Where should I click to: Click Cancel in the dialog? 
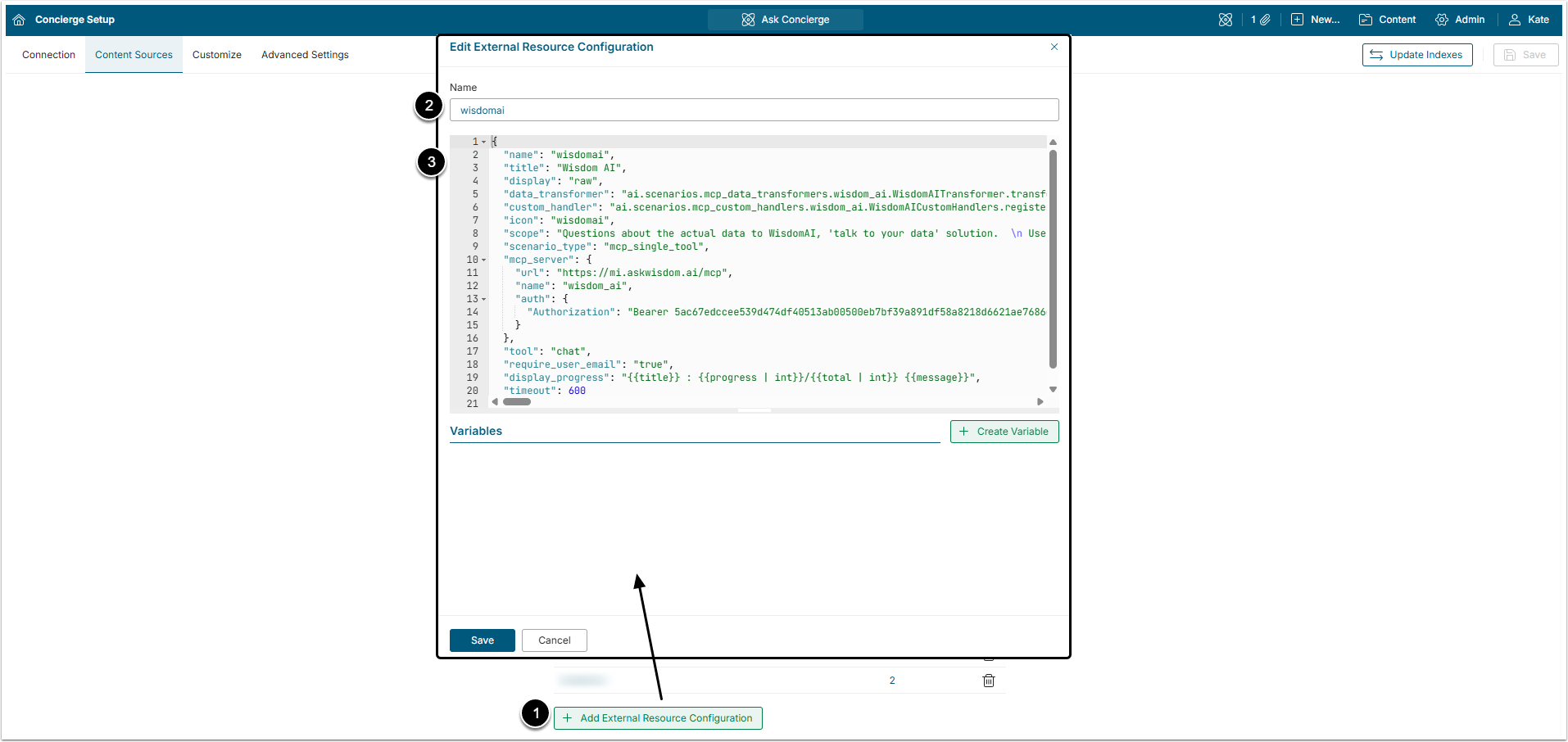coord(554,640)
